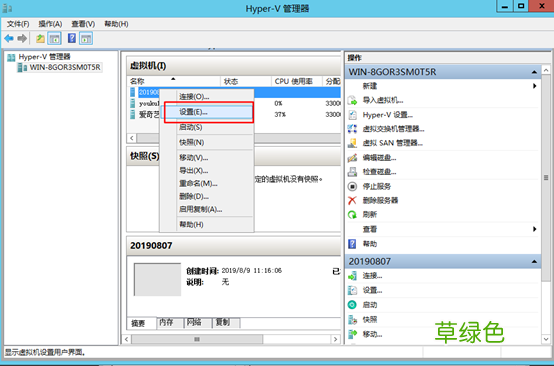
Task: Click the Back arrow toolbar icon
Action: tap(9, 38)
